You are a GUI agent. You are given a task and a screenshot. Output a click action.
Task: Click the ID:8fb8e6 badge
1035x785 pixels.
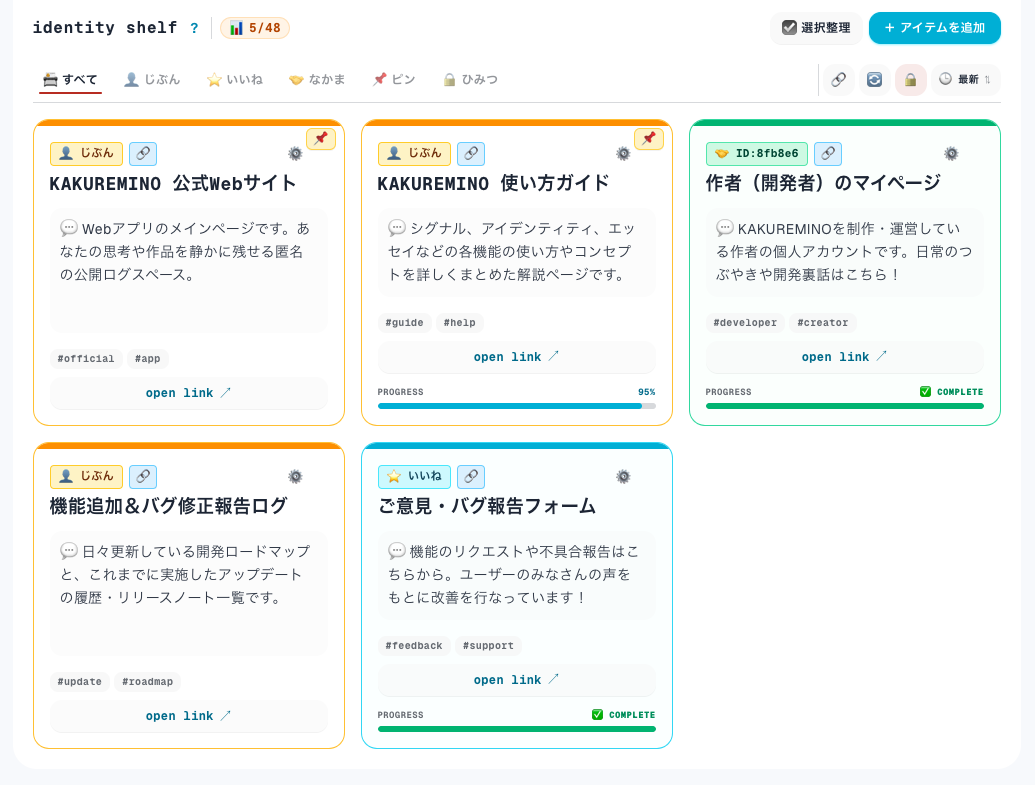tap(757, 154)
